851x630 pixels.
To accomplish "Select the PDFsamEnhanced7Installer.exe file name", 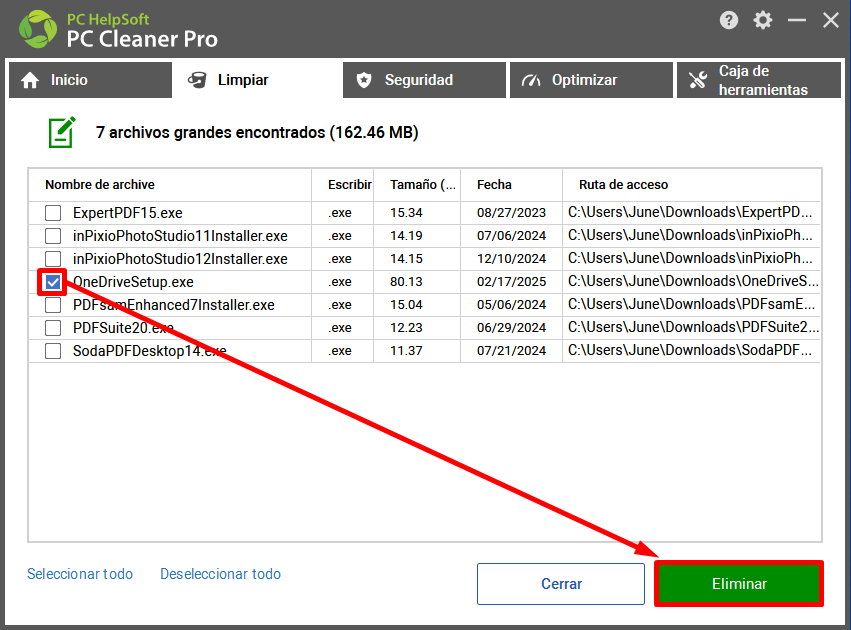I will [174, 305].
